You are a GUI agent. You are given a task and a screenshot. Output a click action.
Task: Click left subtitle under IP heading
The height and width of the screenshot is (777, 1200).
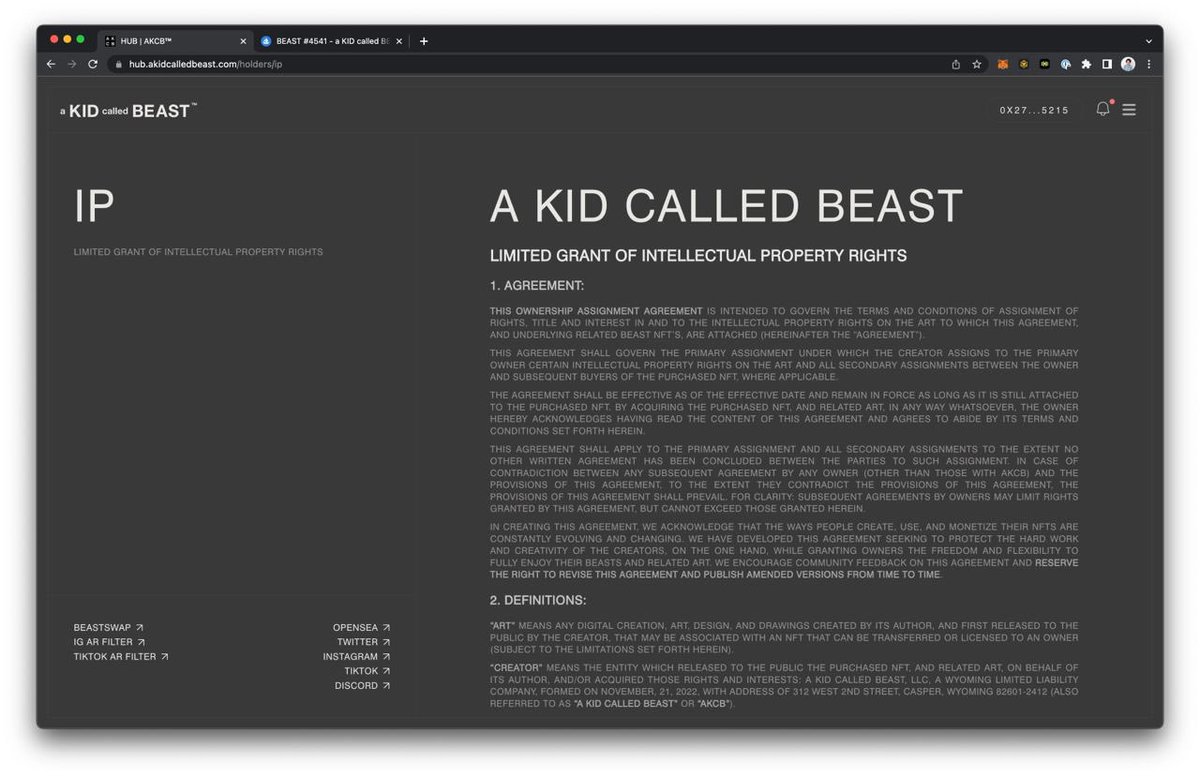point(198,252)
